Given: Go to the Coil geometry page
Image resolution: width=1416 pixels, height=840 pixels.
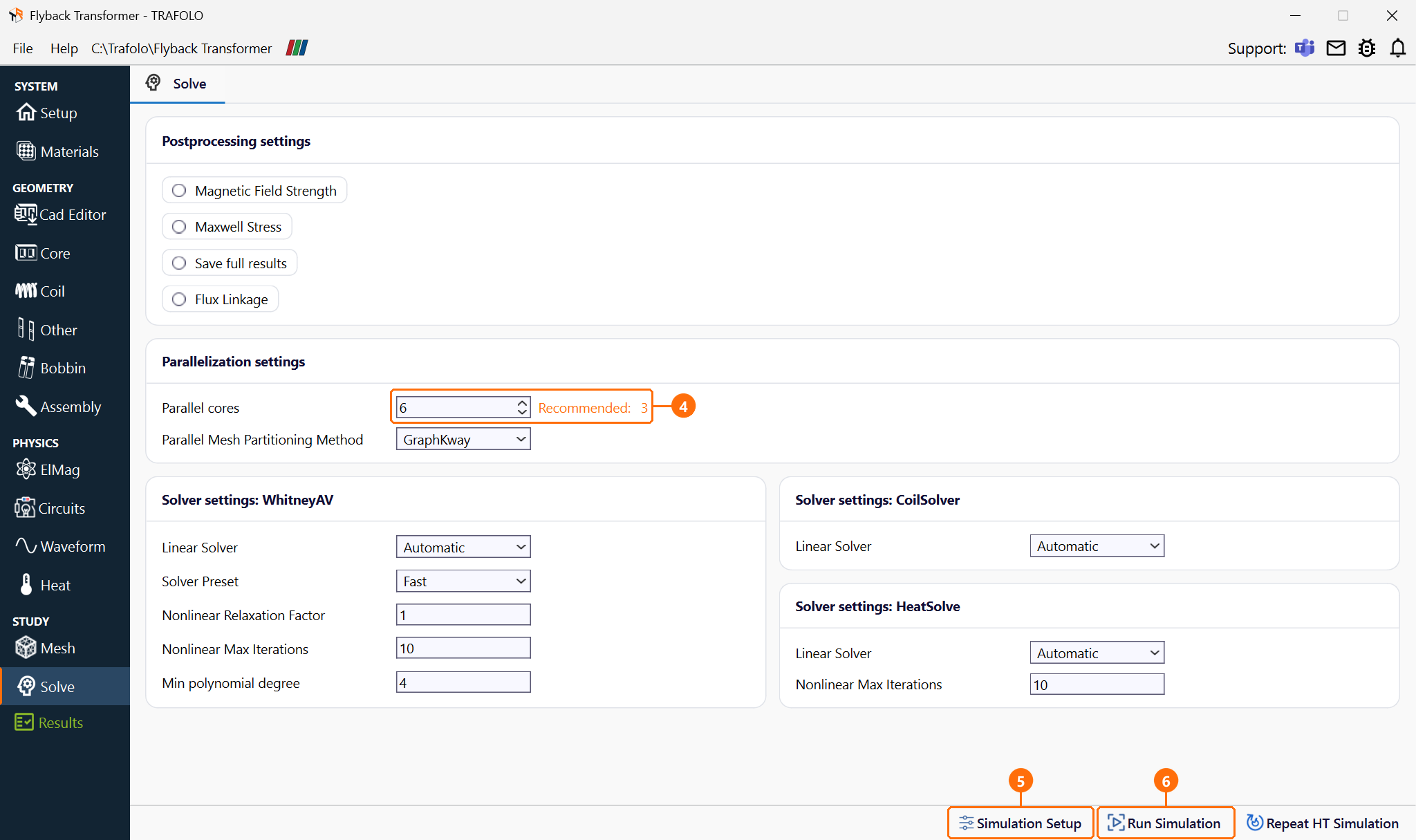Looking at the screenshot, I should coord(40,291).
